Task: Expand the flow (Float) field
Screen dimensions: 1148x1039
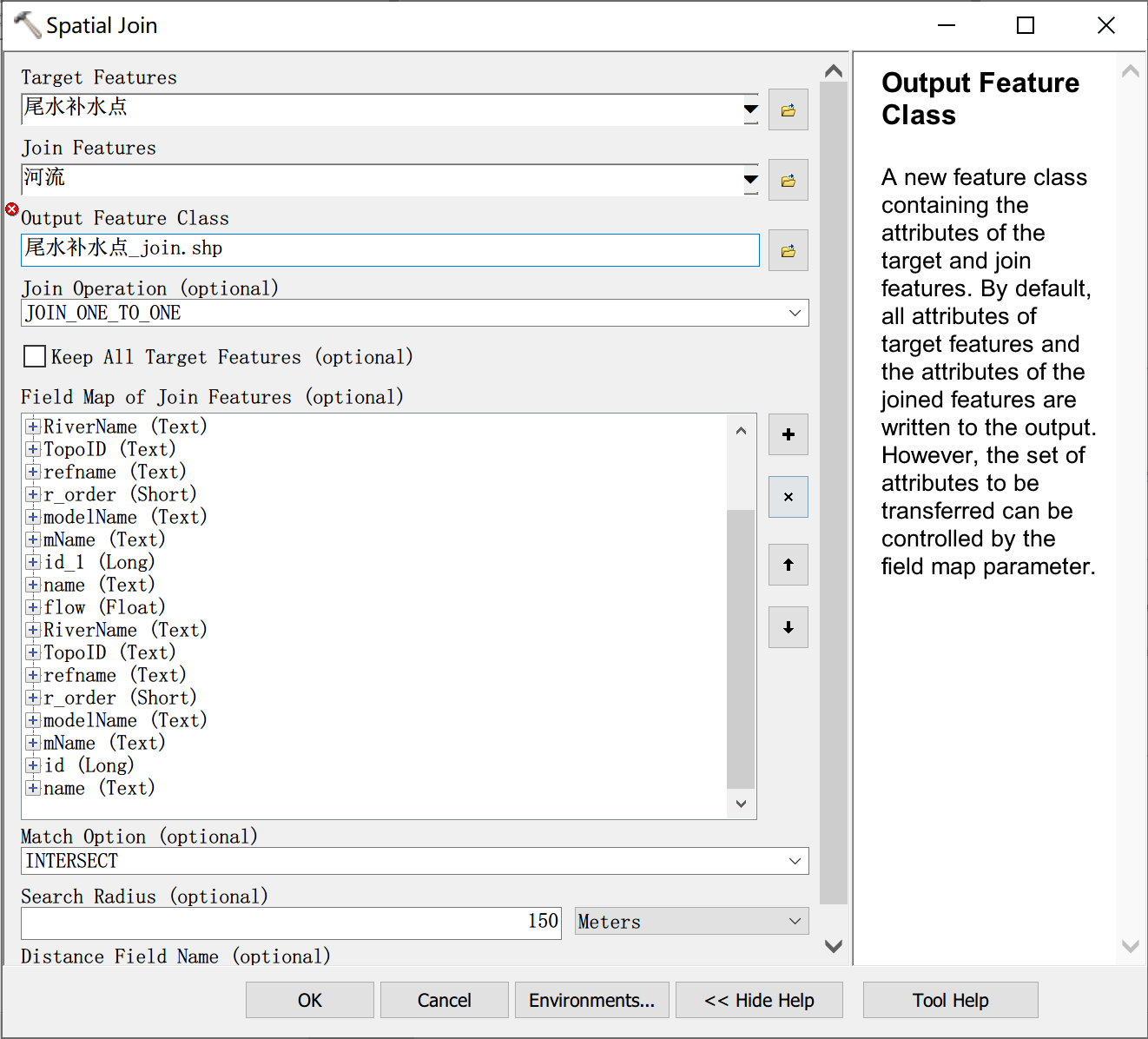Action: coord(33,607)
